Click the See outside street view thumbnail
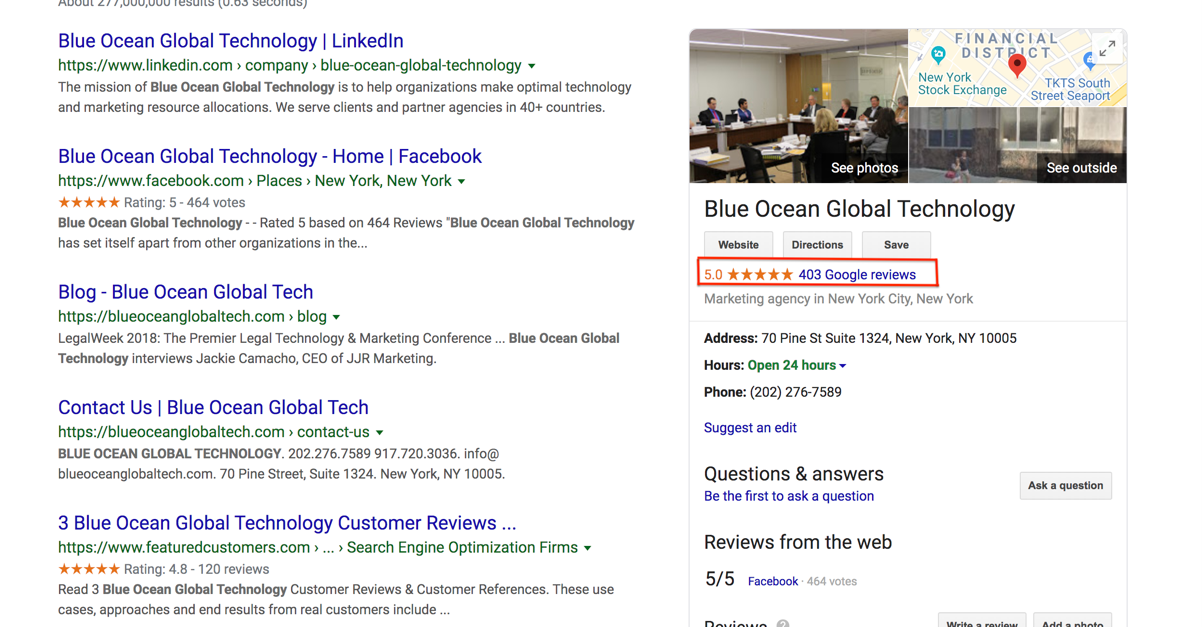The width and height of the screenshot is (1202, 627). click(1018, 145)
